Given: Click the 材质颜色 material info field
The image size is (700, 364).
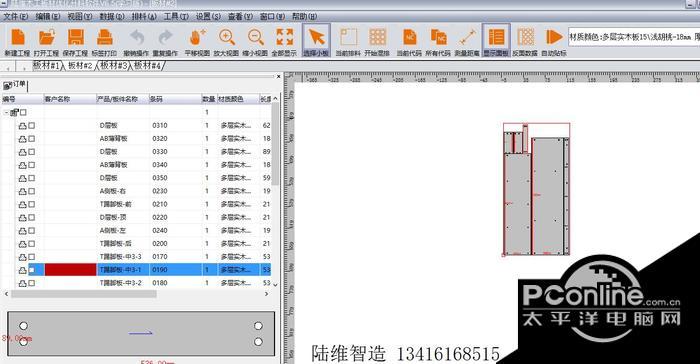Looking at the screenshot, I should tap(634, 38).
